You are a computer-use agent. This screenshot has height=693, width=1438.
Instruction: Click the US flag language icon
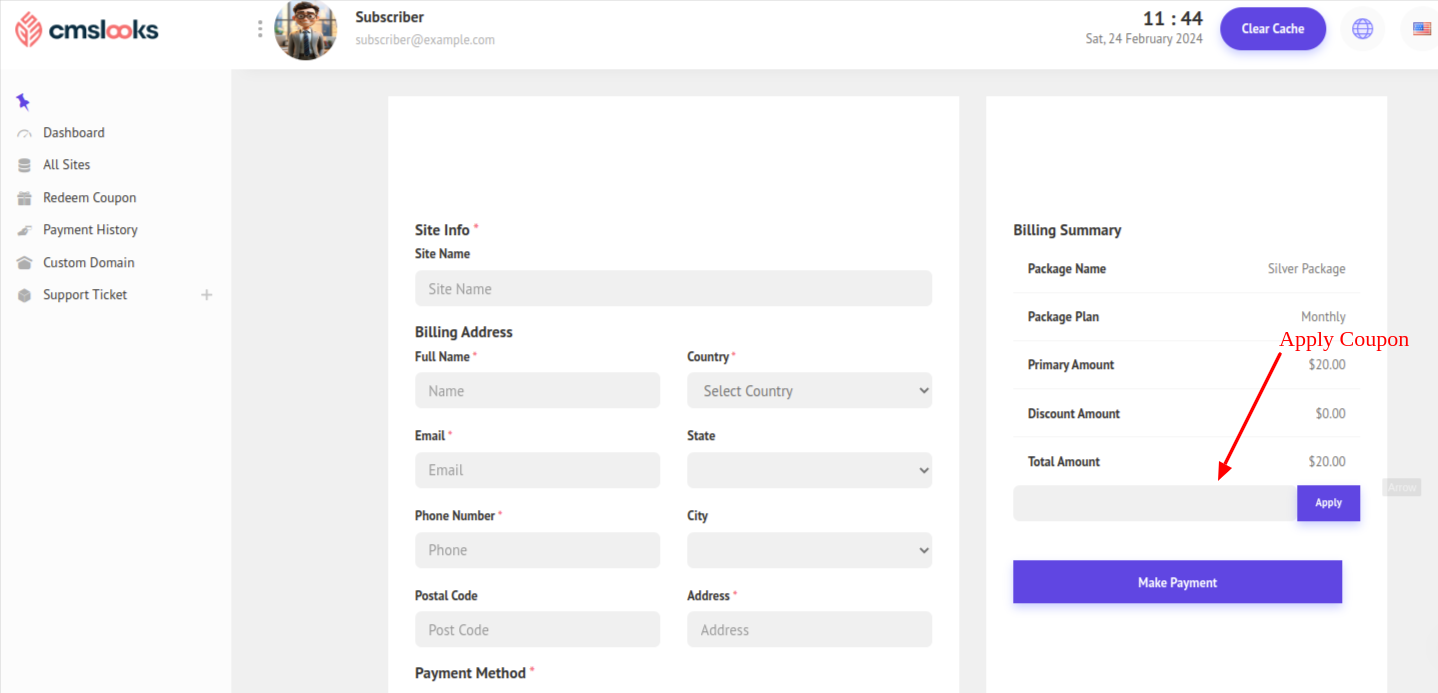coord(1421,29)
